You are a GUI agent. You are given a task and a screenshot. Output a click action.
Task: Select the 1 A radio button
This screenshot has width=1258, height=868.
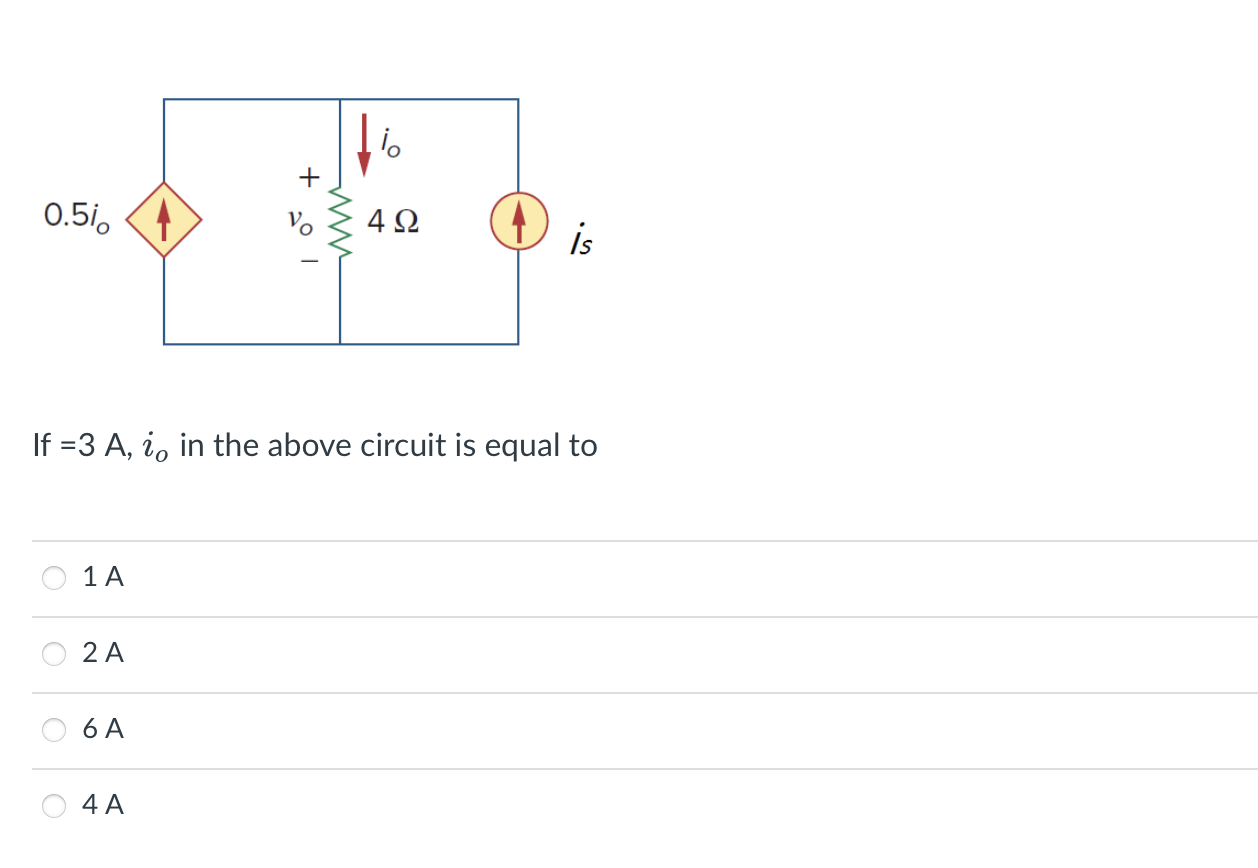point(54,577)
